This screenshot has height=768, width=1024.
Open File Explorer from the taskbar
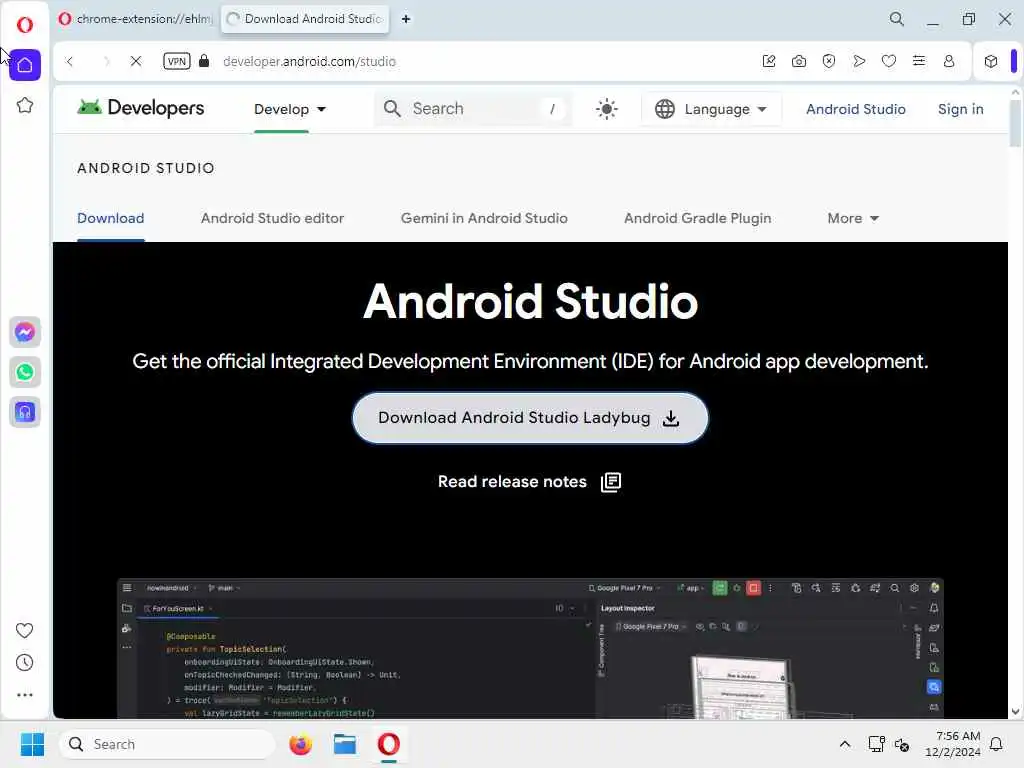click(344, 744)
